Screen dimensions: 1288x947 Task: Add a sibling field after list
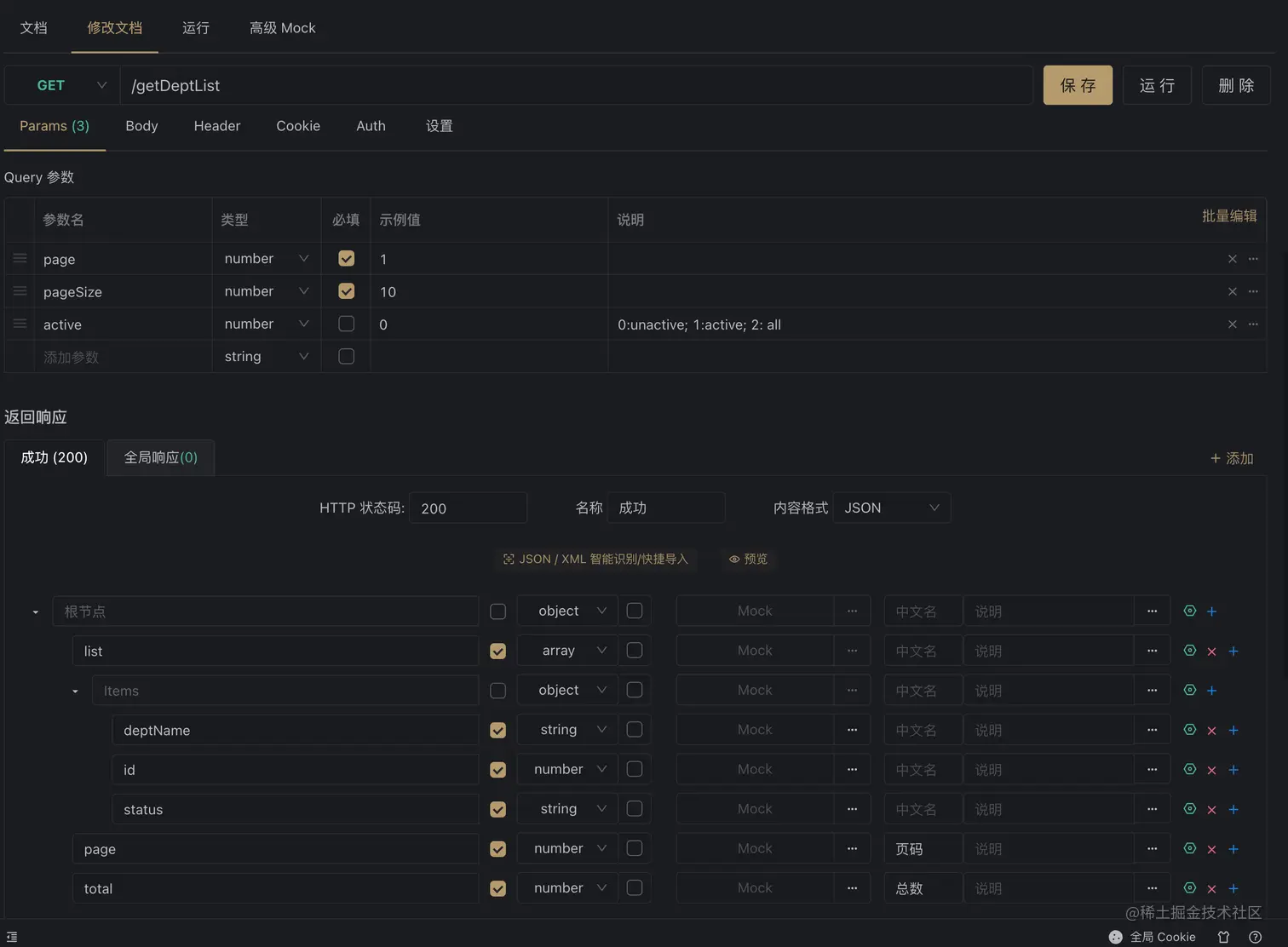1233,651
